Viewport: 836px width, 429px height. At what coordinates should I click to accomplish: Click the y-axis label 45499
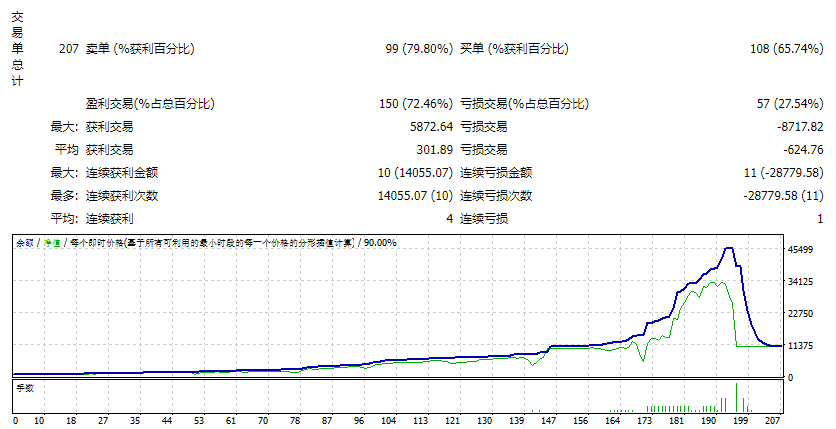point(800,249)
